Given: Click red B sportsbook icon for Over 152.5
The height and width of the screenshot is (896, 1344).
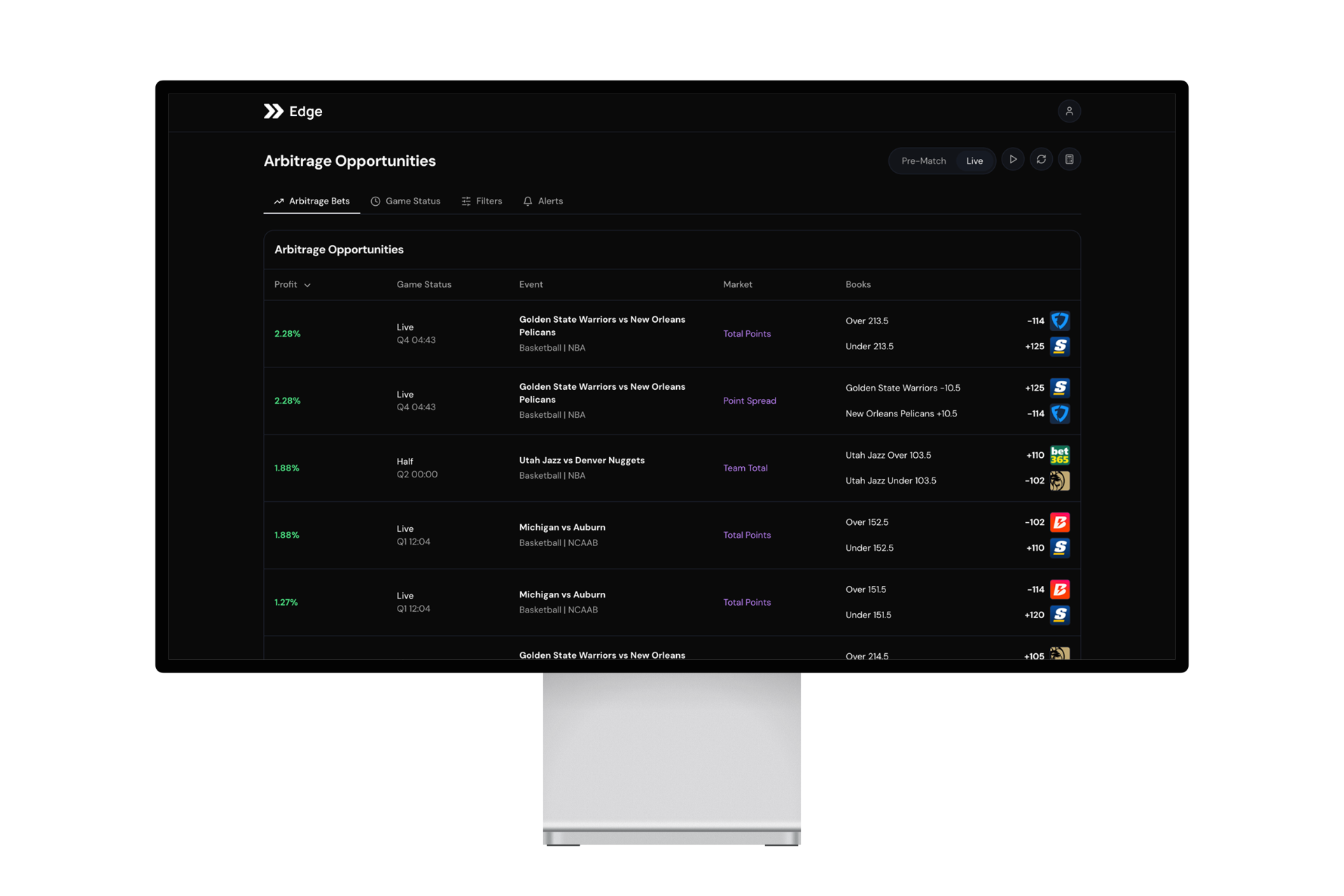Looking at the screenshot, I should click(x=1059, y=522).
